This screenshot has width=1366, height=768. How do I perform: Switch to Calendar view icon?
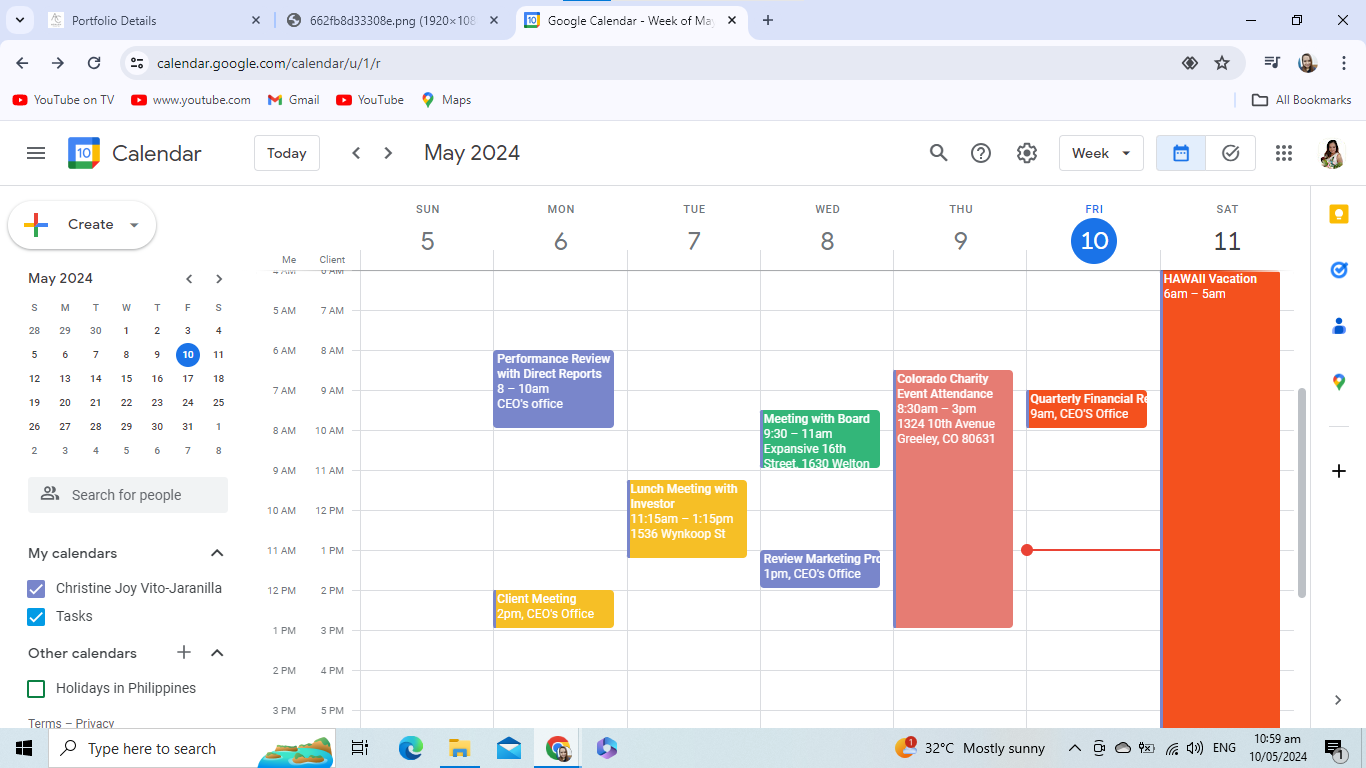1181,153
